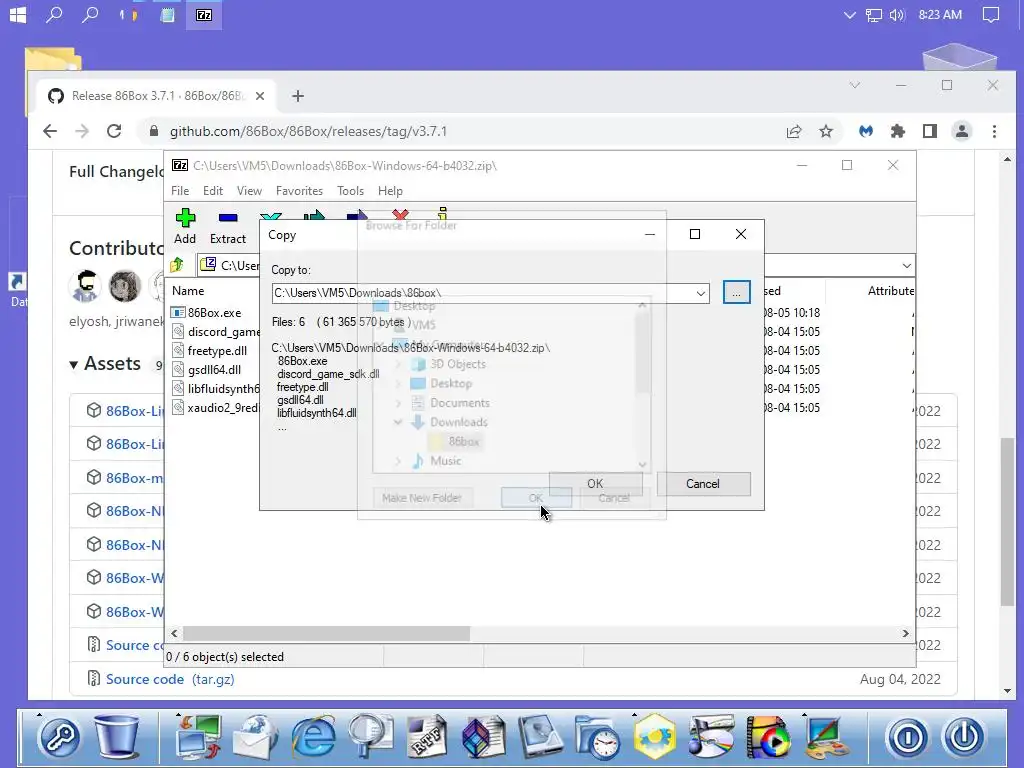Open the hexagon gear dock icon
The width and height of the screenshot is (1024, 768).
click(654, 736)
